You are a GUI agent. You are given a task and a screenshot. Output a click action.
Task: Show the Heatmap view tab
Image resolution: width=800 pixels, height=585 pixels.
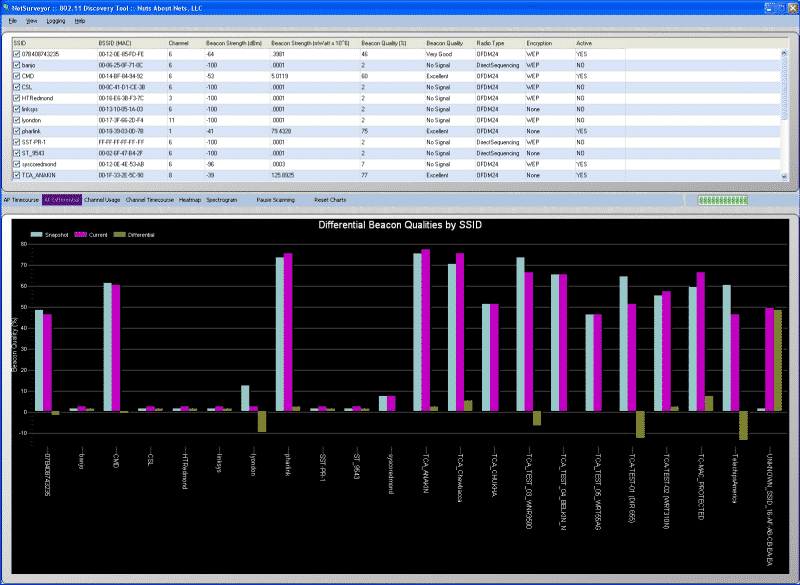191,200
